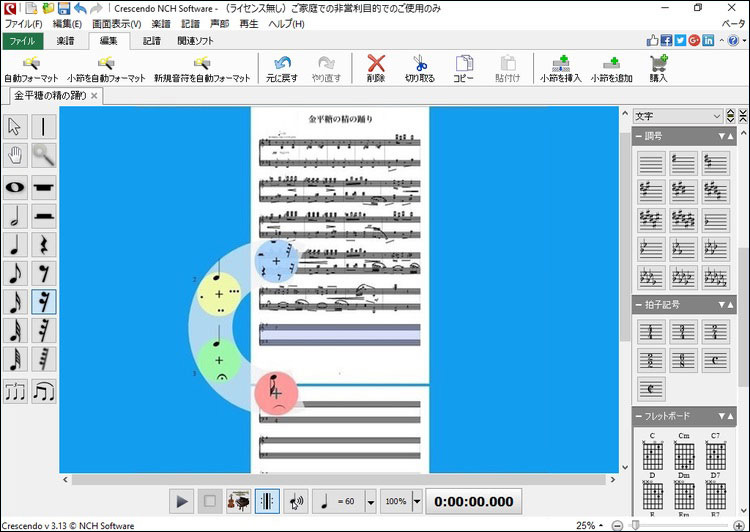Select the one-flat key signature

pos(716,221)
